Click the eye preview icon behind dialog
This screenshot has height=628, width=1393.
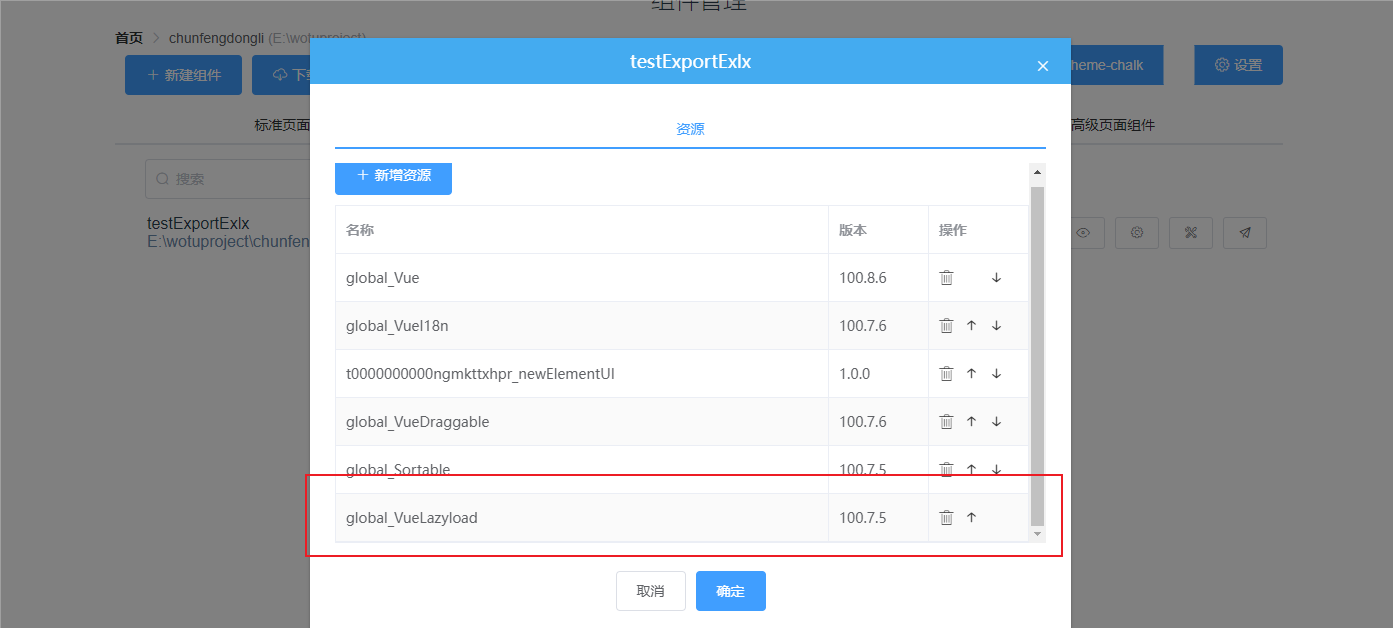tap(1083, 233)
